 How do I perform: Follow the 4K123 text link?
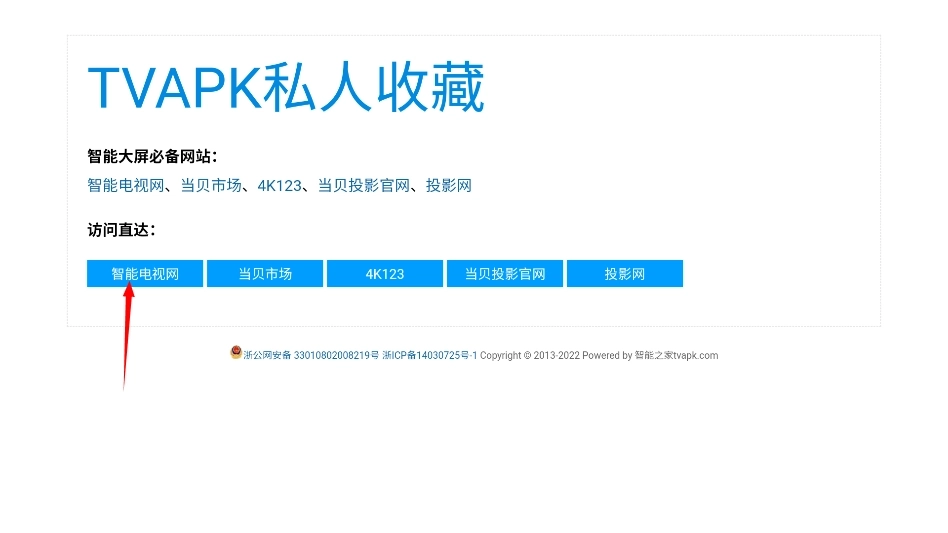pos(279,185)
